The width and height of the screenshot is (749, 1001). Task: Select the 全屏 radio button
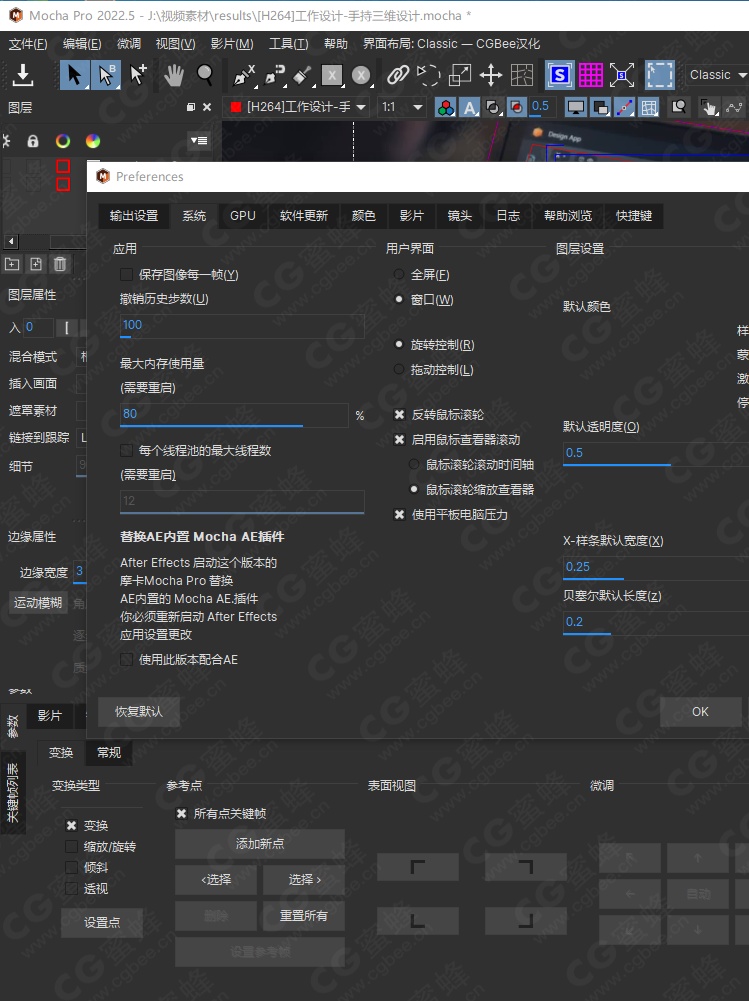click(399, 275)
